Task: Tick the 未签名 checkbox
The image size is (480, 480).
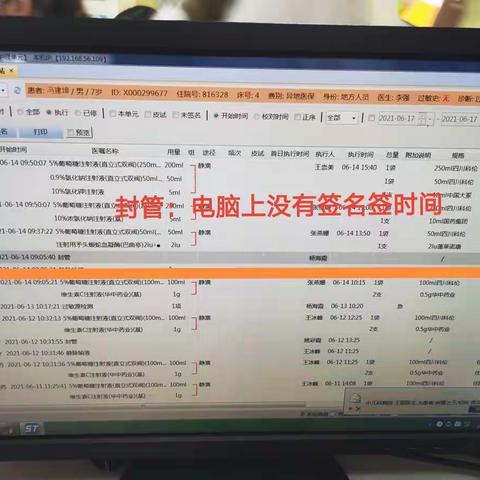Action: point(176,115)
